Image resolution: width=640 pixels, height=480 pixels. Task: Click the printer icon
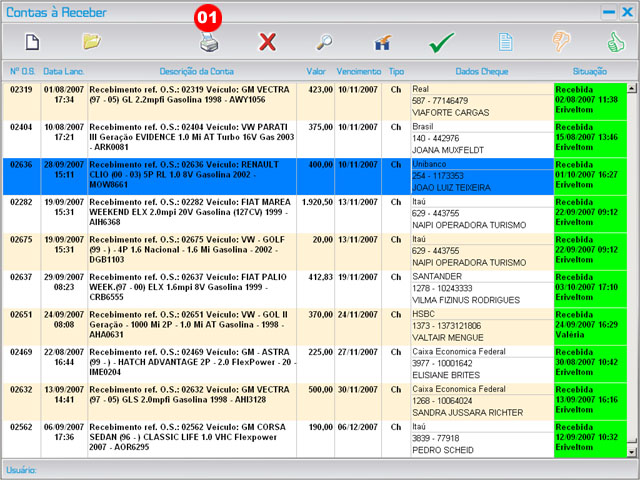click(x=209, y=42)
